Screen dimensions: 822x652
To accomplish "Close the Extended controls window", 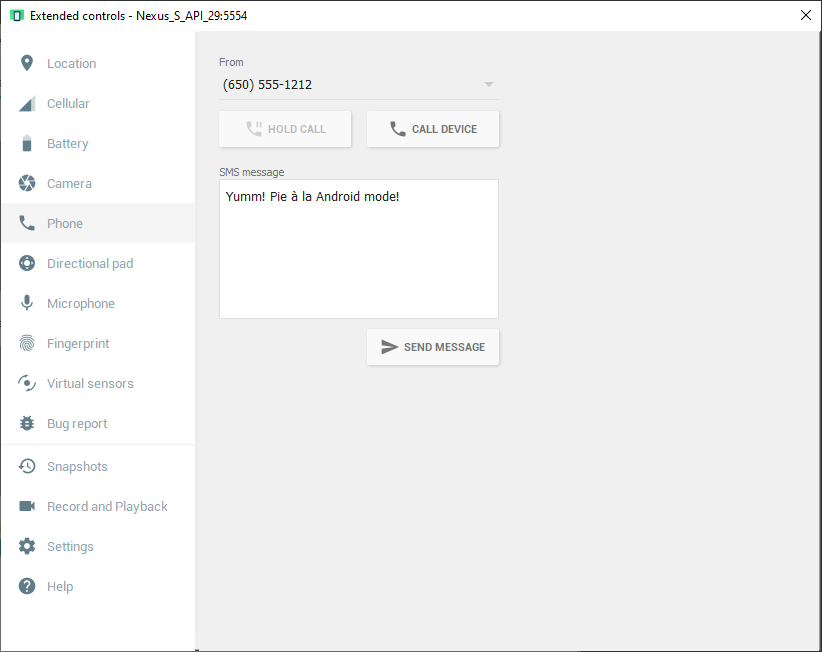I will pyautogui.click(x=805, y=15).
